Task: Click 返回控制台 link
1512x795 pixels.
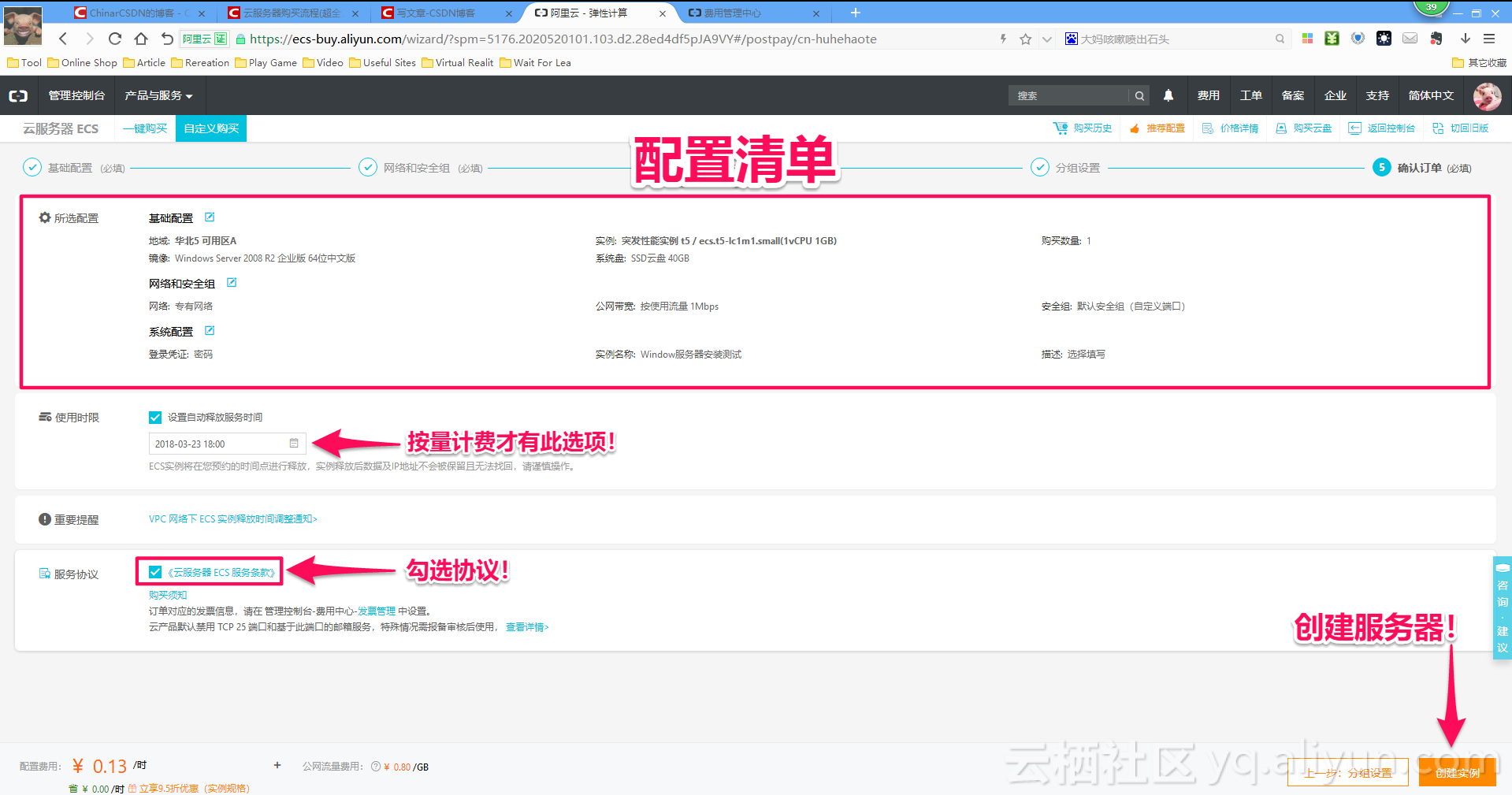Action: click(x=1381, y=128)
